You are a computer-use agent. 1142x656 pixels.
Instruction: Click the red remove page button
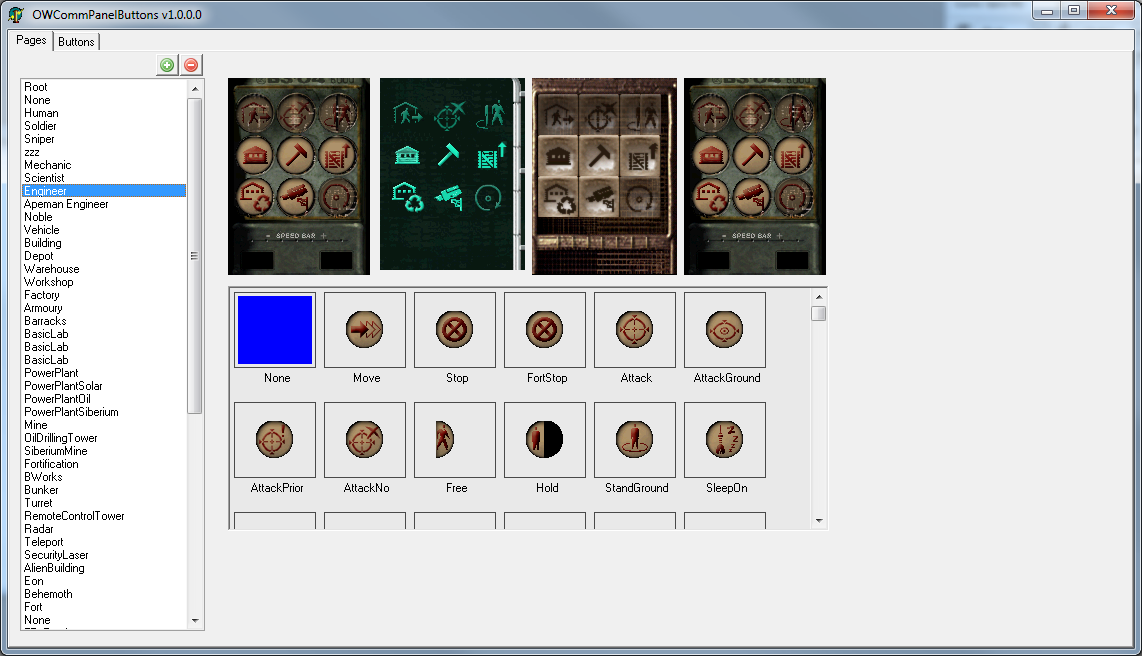click(191, 65)
